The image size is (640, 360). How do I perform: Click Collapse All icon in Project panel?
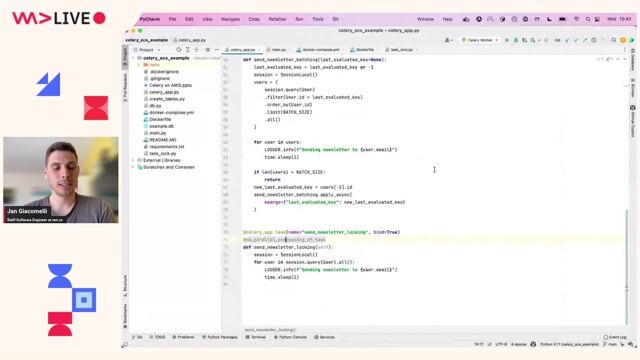[x=197, y=50]
